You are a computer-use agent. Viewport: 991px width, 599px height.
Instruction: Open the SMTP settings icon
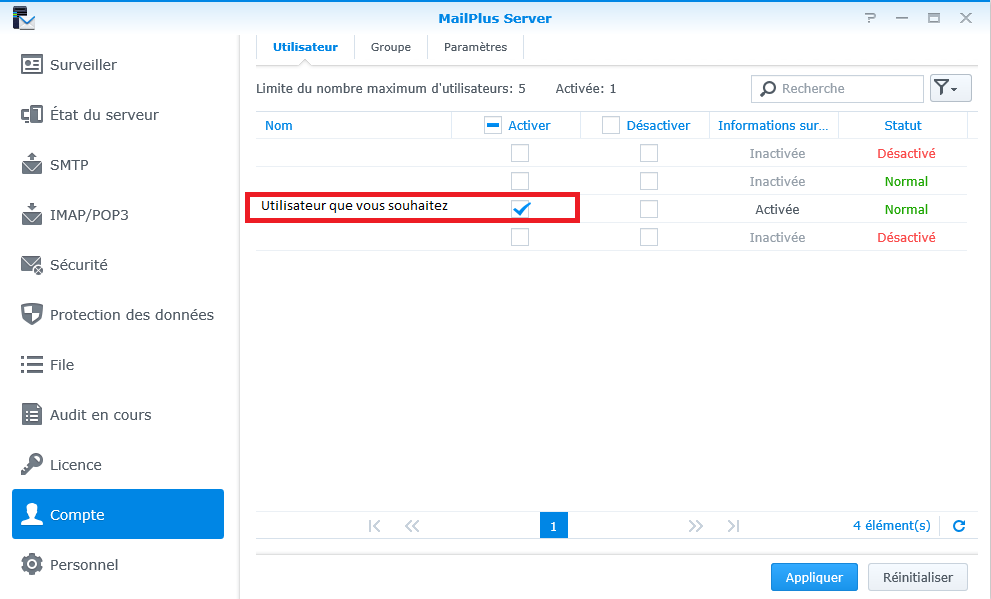click(32, 165)
